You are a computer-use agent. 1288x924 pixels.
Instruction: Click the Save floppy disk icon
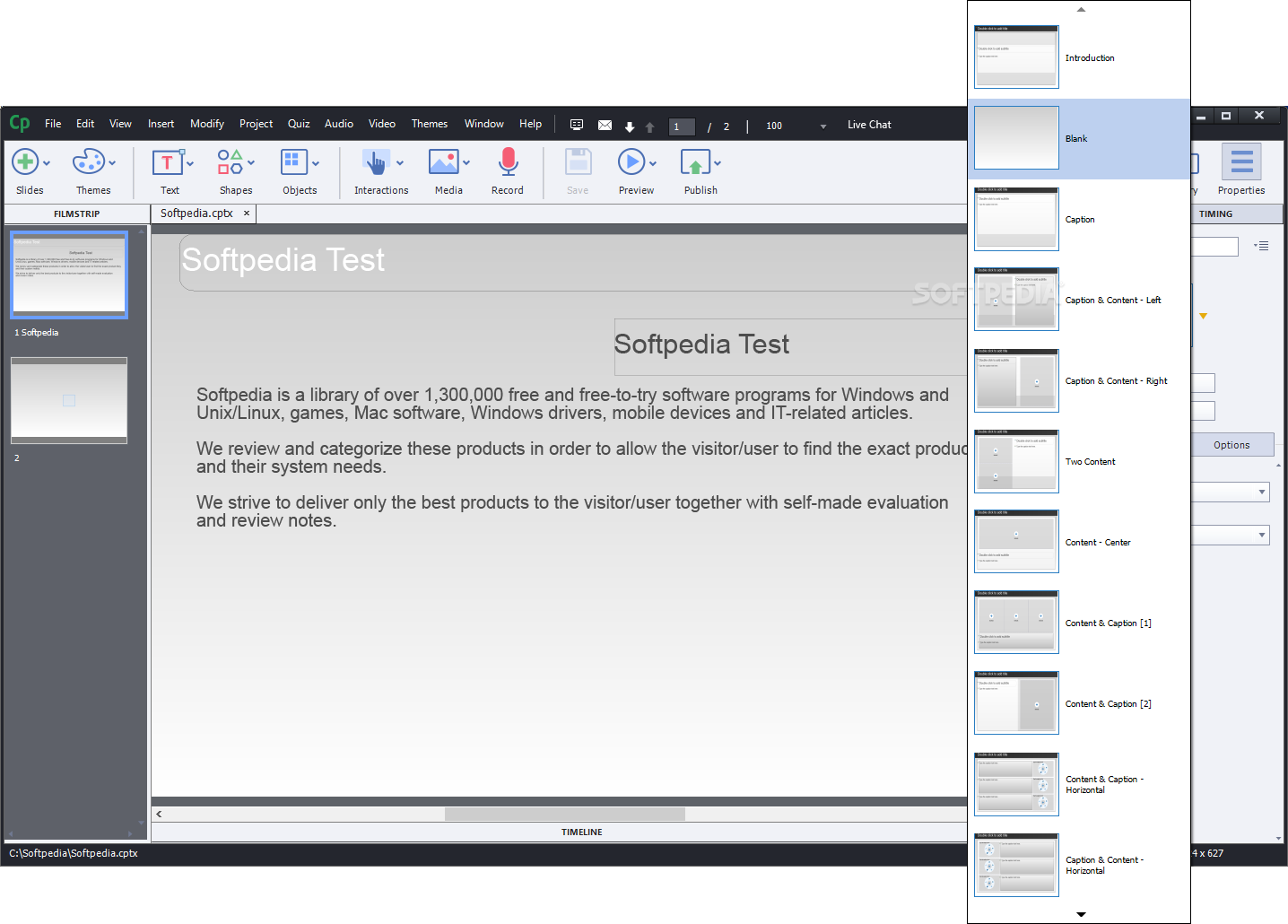click(579, 162)
